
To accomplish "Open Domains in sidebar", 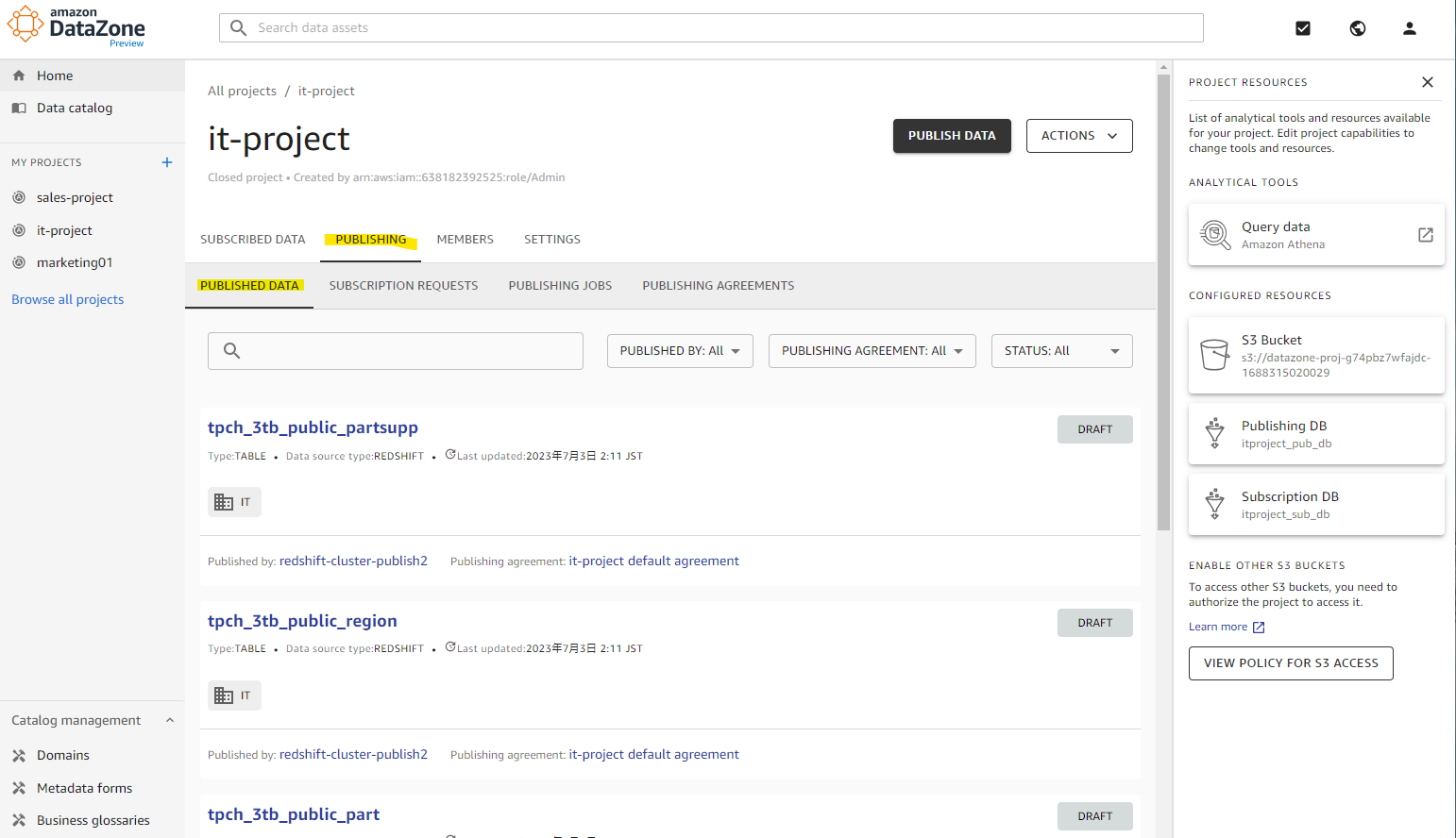I will pyautogui.click(x=93, y=755).
